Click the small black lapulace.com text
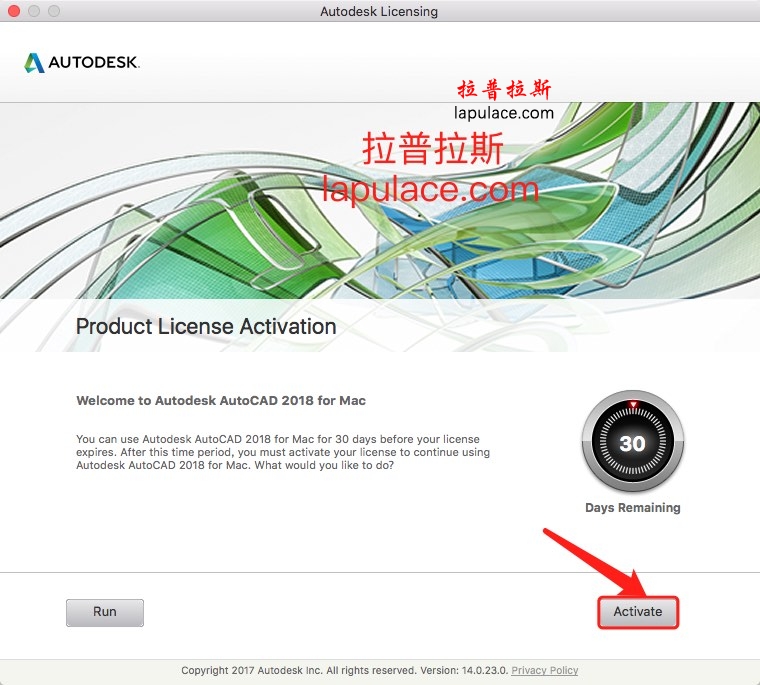Viewport: 760px width, 685px height. click(x=504, y=112)
